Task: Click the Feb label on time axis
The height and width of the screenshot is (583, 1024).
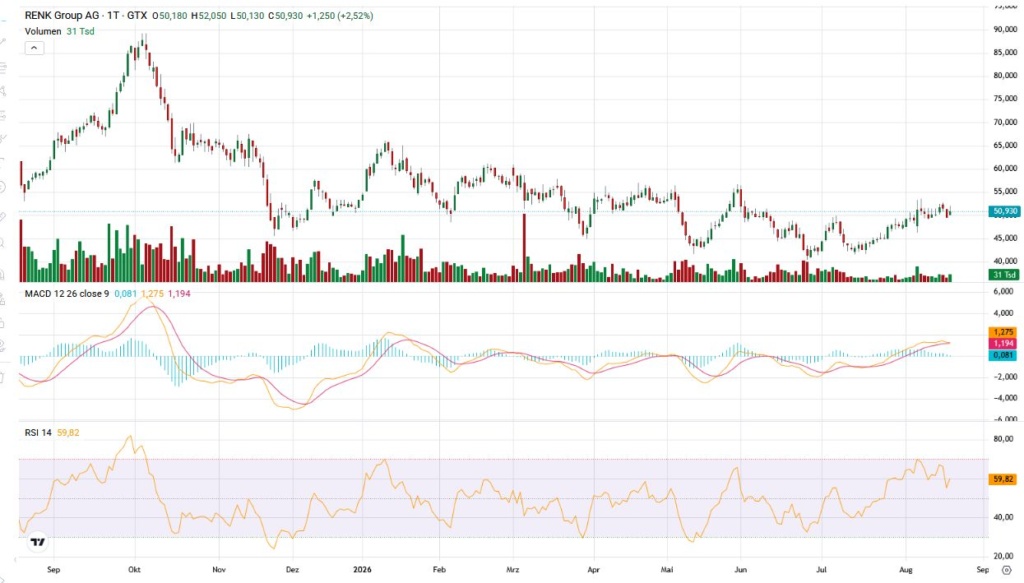Action: tap(439, 569)
